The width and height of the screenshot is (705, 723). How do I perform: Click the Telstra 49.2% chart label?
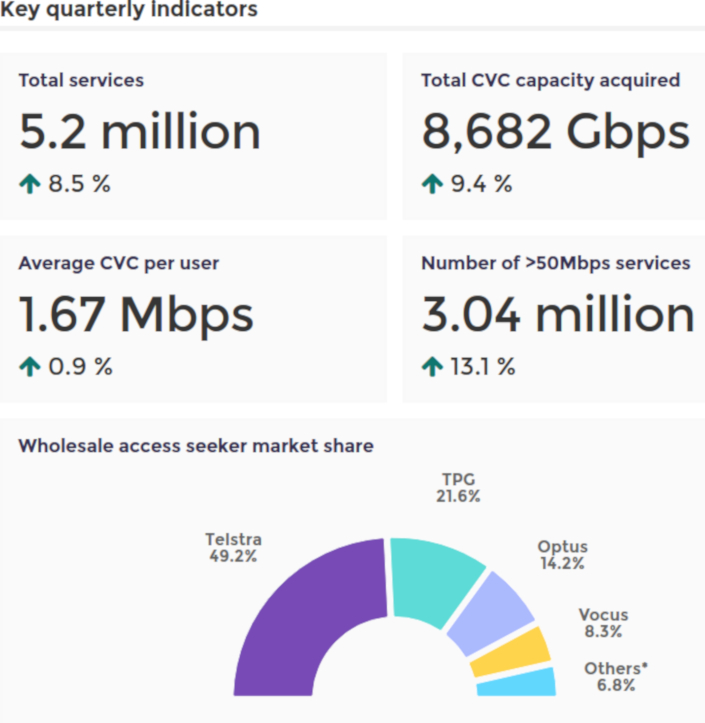click(x=233, y=548)
